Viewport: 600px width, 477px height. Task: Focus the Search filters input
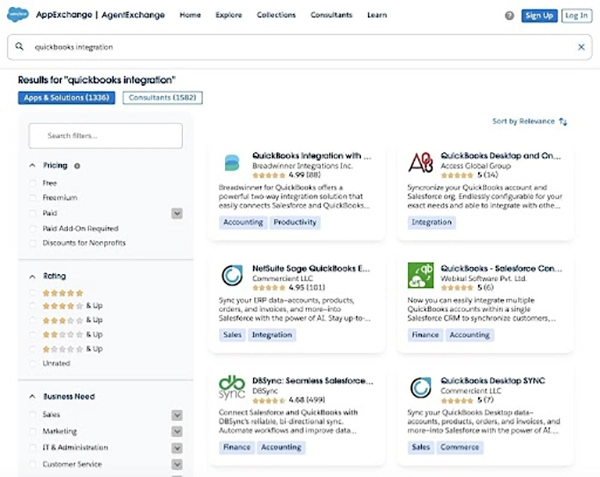coord(106,136)
